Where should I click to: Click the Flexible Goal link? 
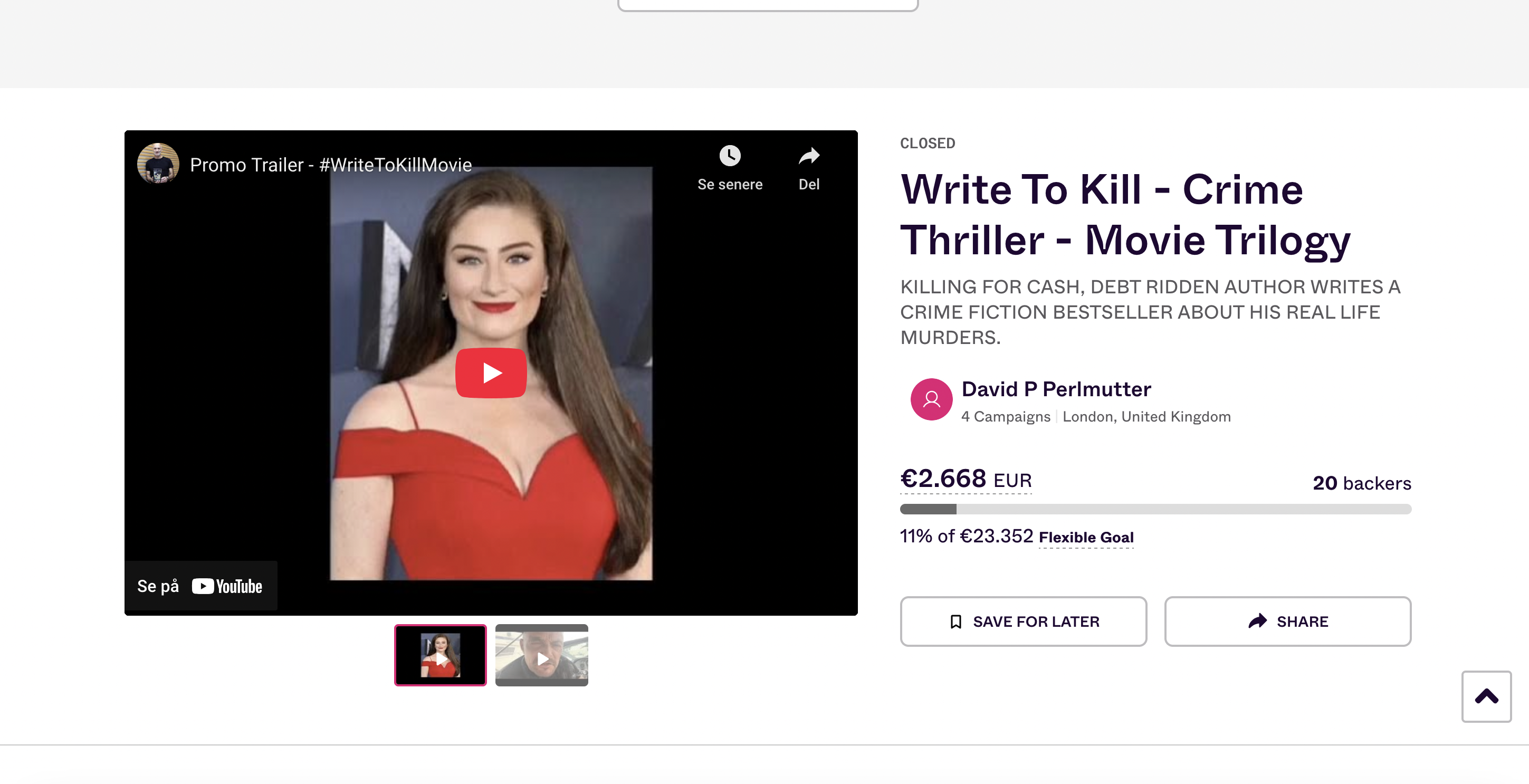click(1086, 537)
